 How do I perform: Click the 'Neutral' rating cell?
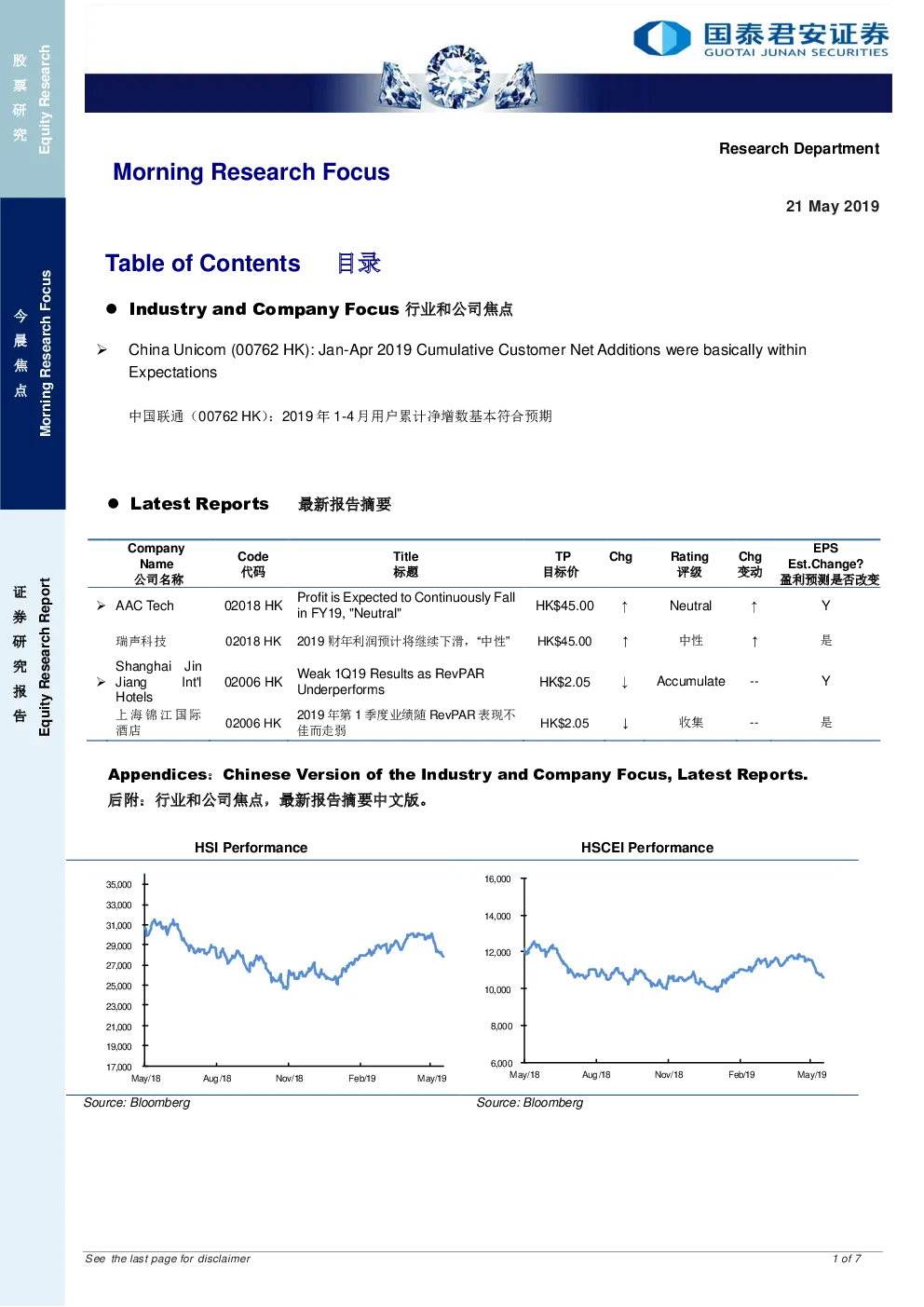click(x=690, y=606)
